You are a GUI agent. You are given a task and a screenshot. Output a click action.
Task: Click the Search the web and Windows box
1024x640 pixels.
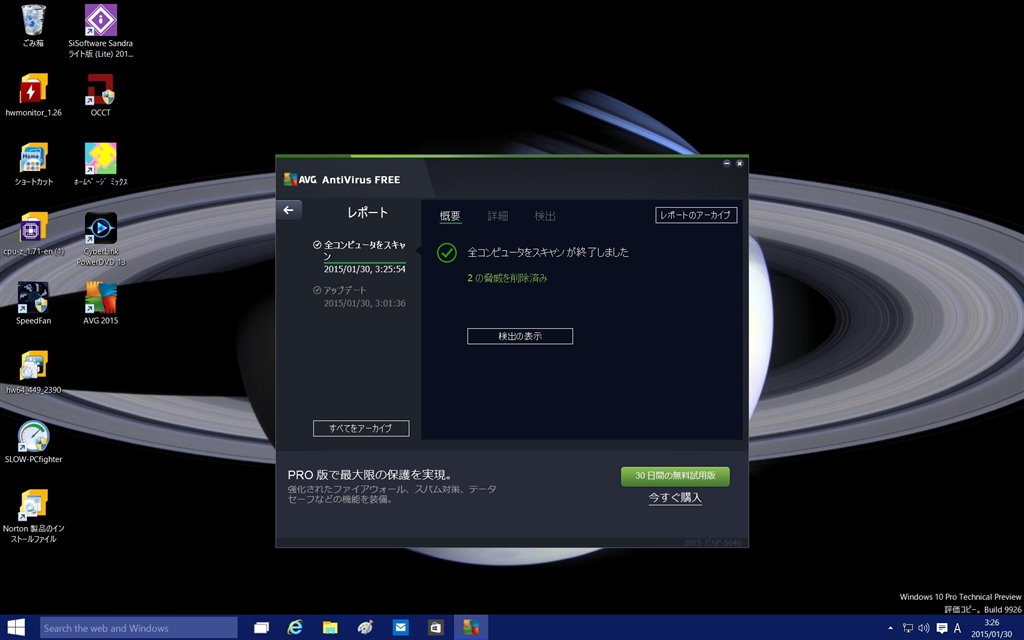point(138,628)
